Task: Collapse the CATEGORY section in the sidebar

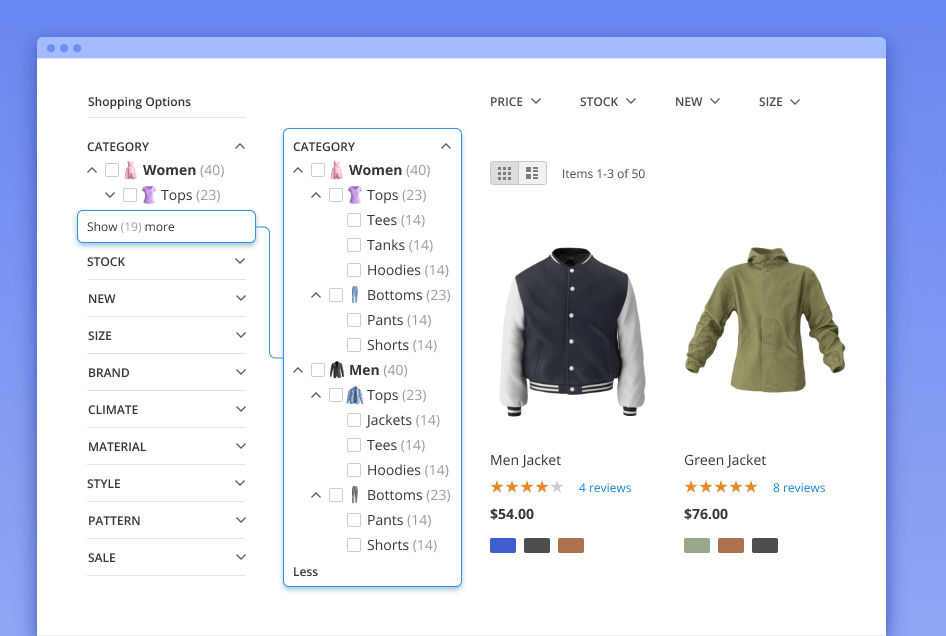Action: coord(240,146)
